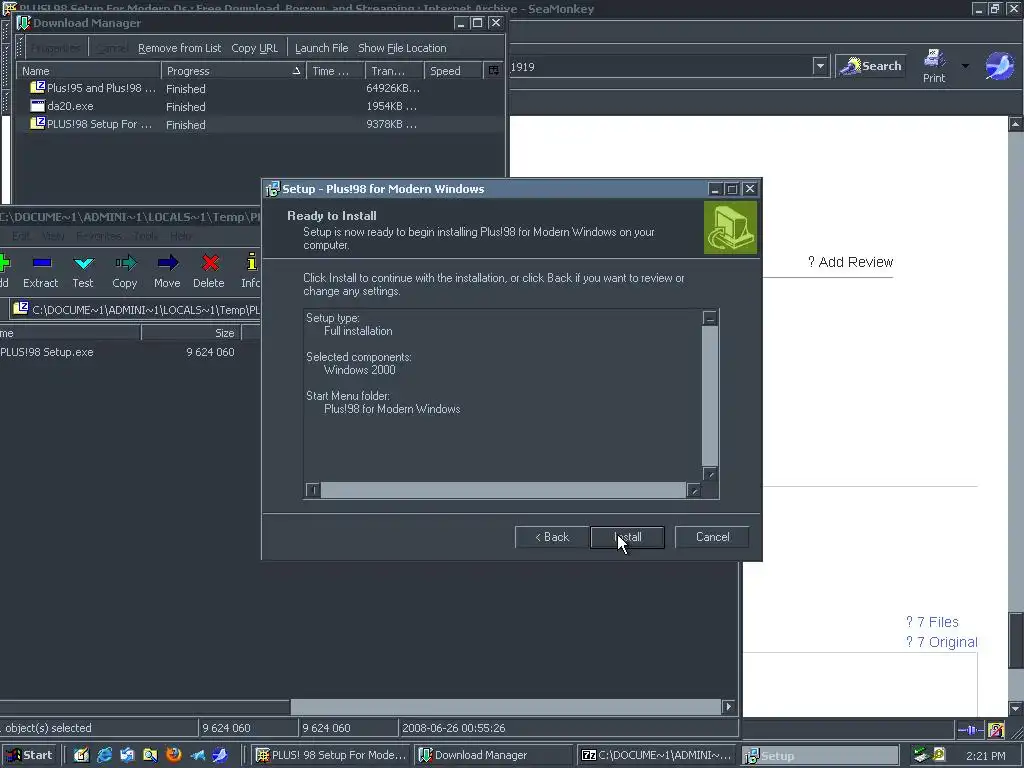Click the Print icon in SeaMonkey
This screenshot has height=768, width=1024.
point(934,66)
